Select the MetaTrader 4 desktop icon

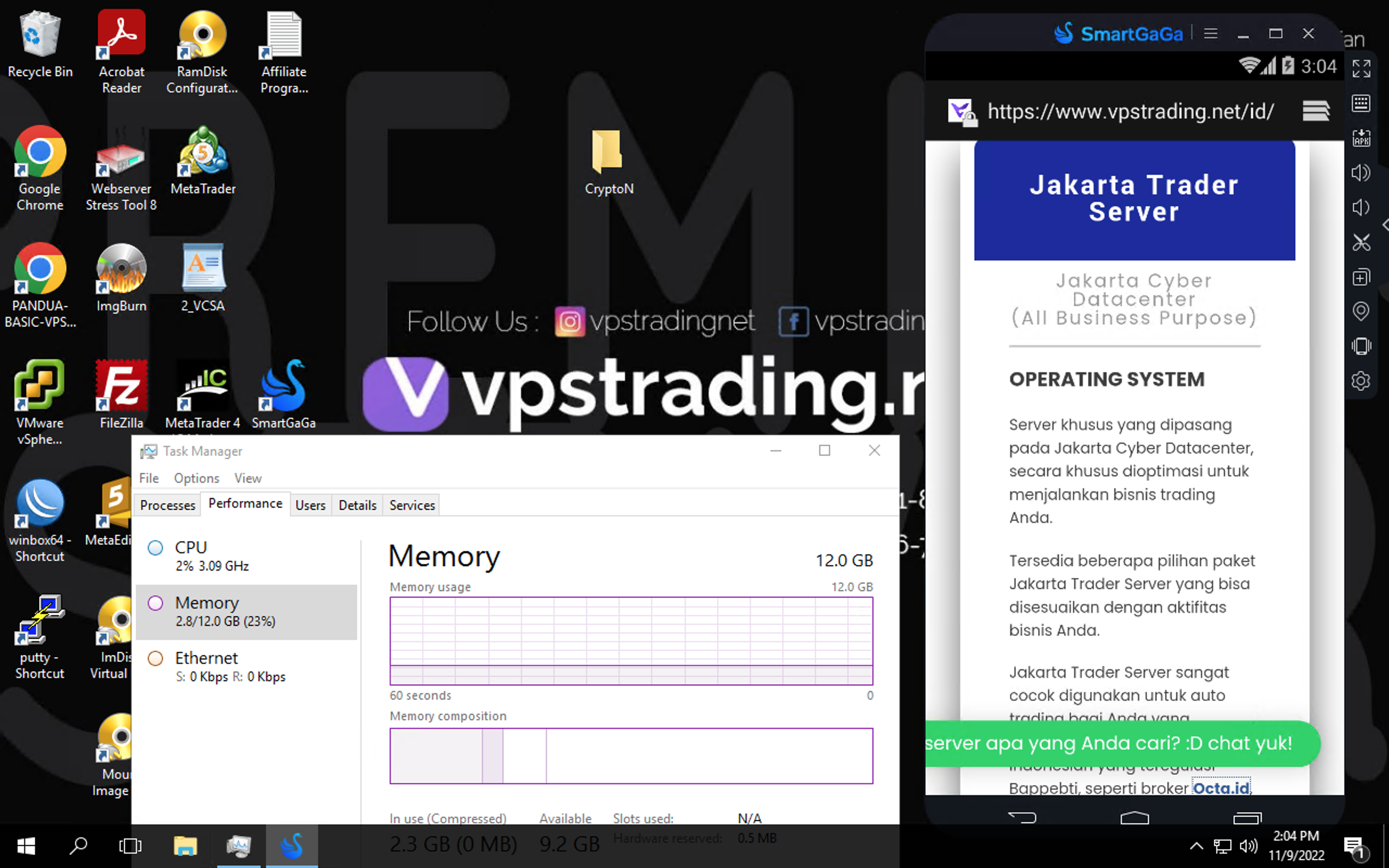[x=202, y=395]
